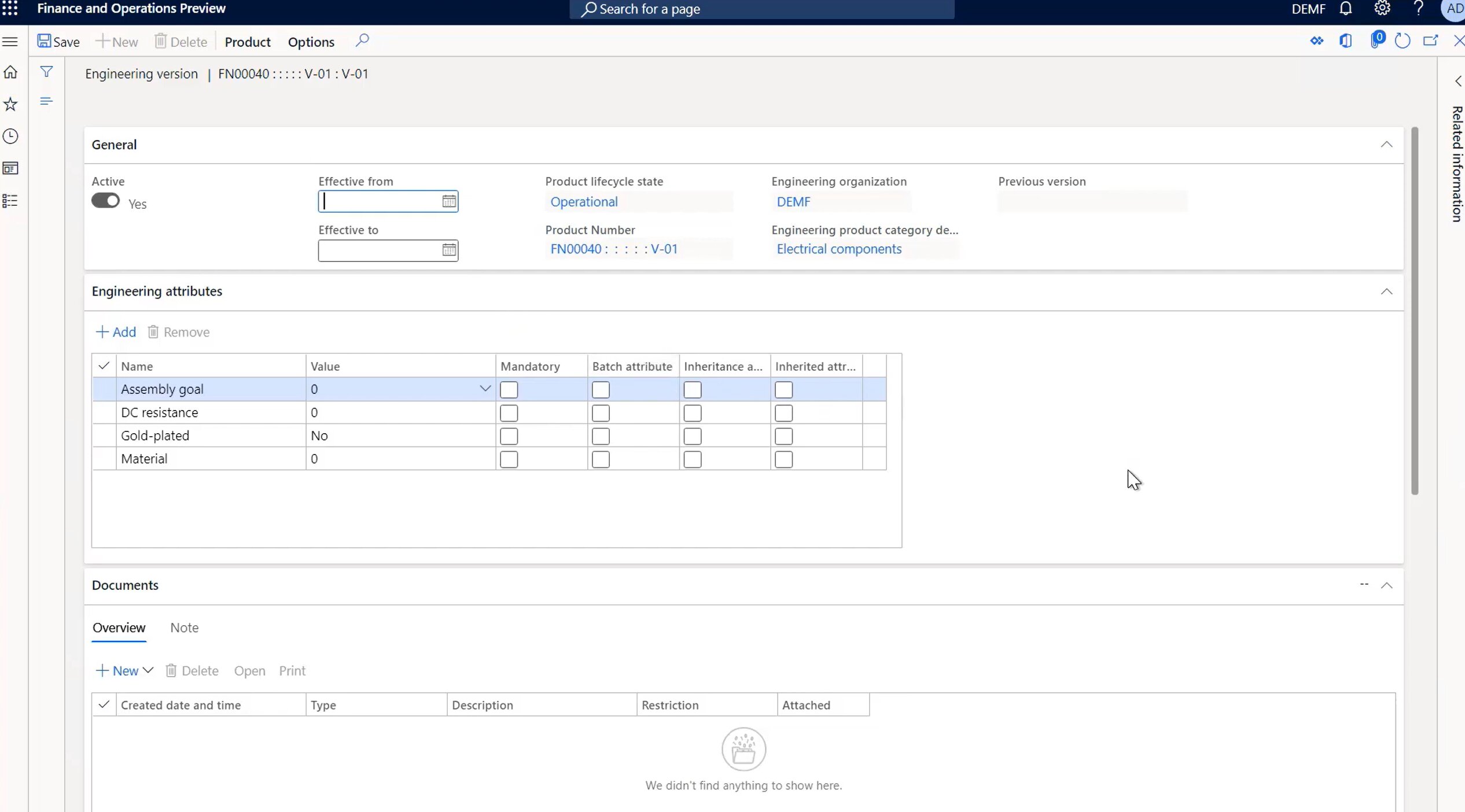The image size is (1465, 812).
Task: Click the notification bell icon
Action: coord(1346,9)
